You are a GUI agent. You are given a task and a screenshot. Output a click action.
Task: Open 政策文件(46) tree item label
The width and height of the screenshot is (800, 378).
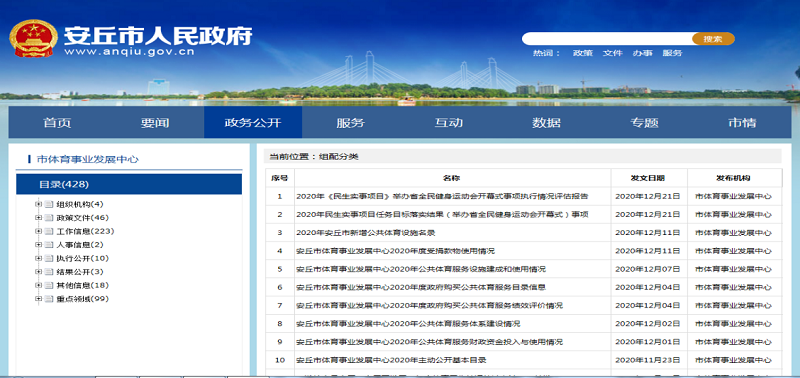(82, 218)
